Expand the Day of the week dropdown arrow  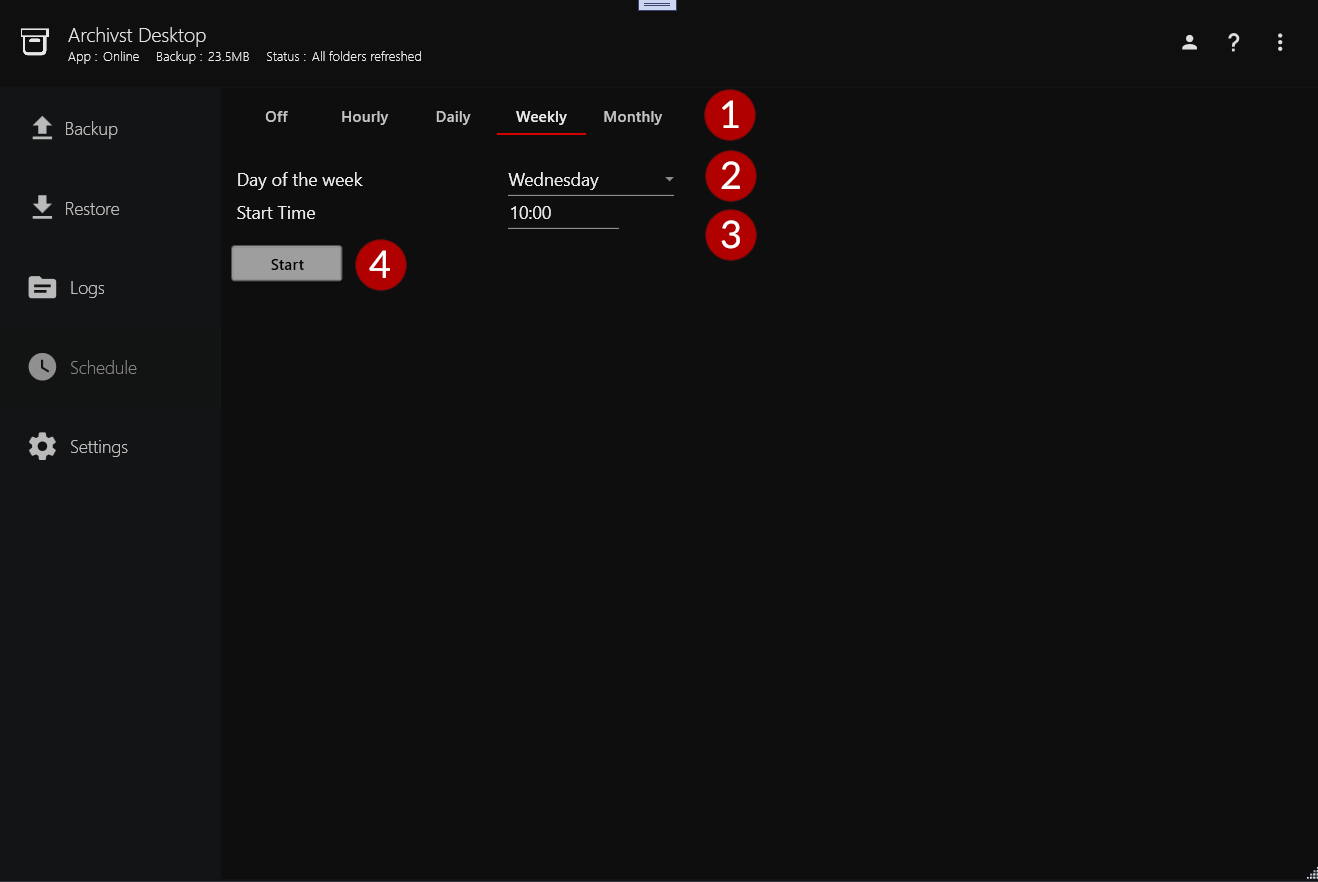[x=669, y=180]
